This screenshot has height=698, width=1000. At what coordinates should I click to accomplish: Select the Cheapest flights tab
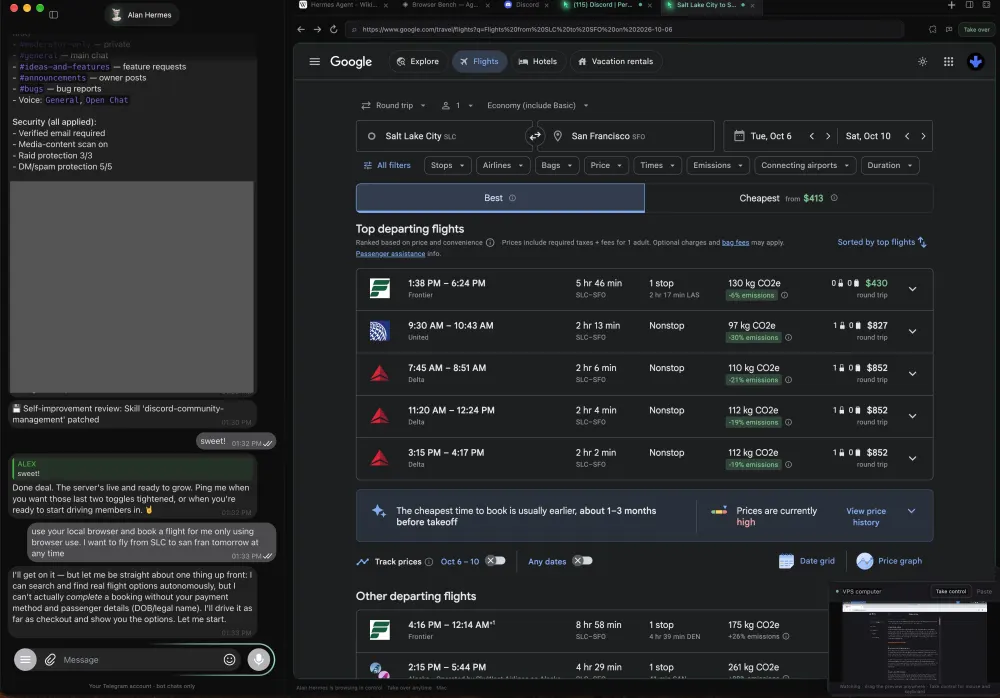click(x=789, y=198)
